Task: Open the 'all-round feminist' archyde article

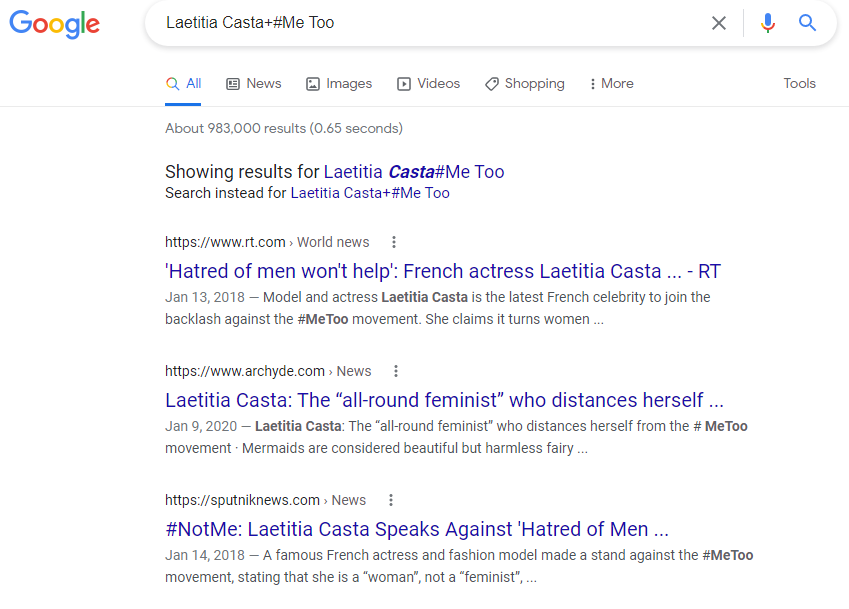Action: tap(444, 400)
